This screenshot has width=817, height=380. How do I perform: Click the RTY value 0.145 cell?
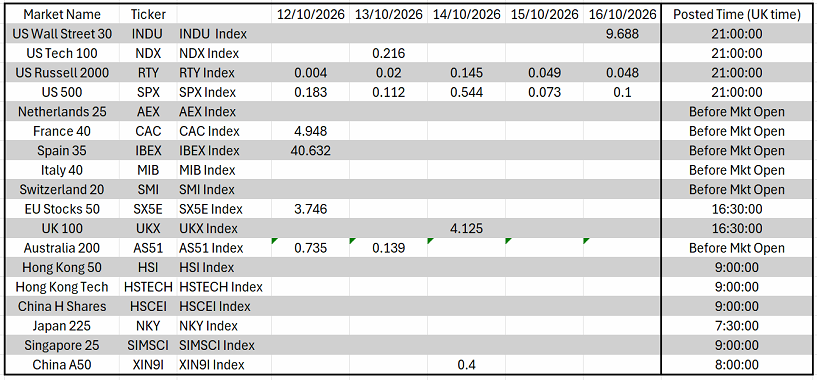point(466,73)
